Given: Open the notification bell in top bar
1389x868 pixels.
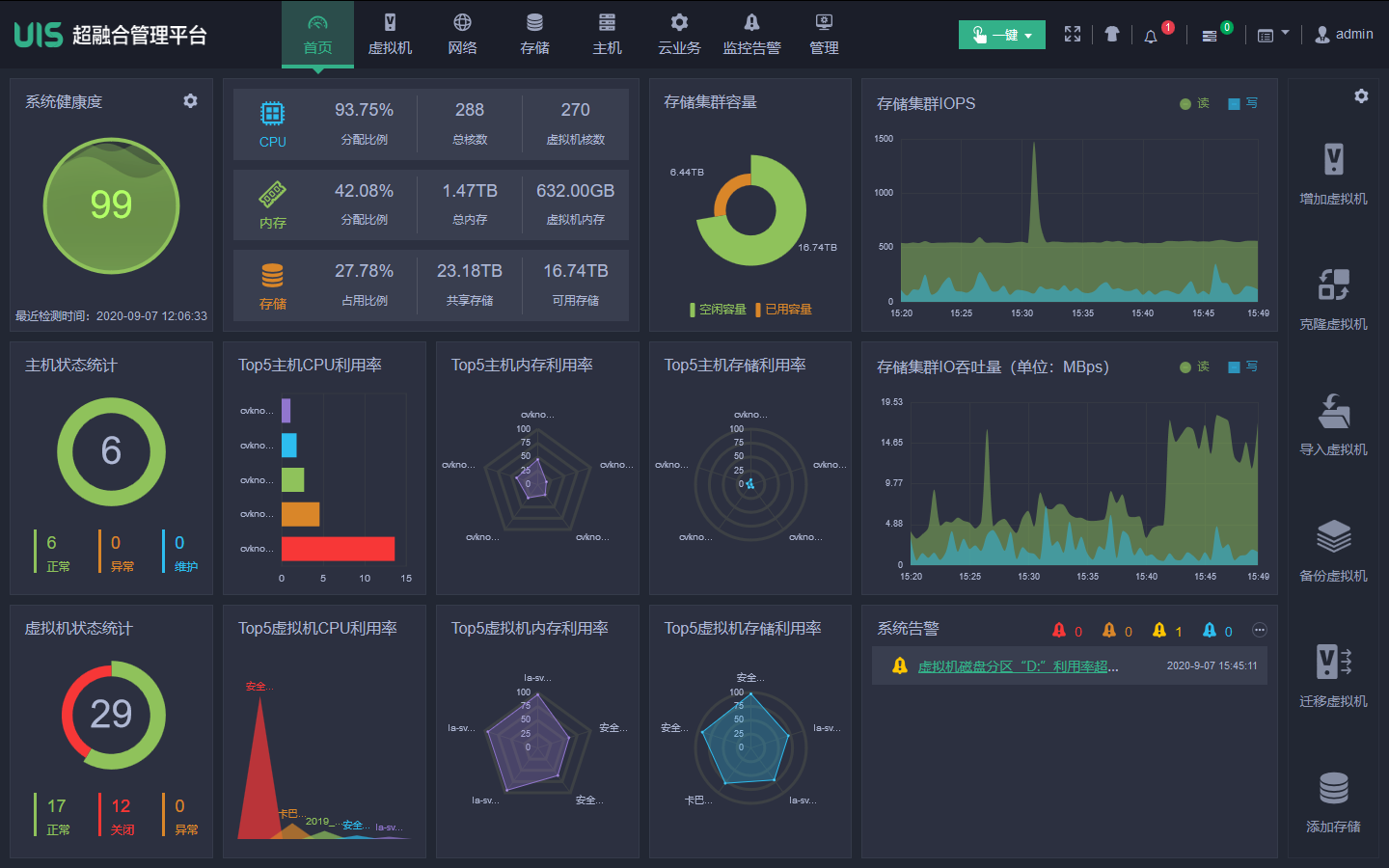Looking at the screenshot, I should [1151, 36].
